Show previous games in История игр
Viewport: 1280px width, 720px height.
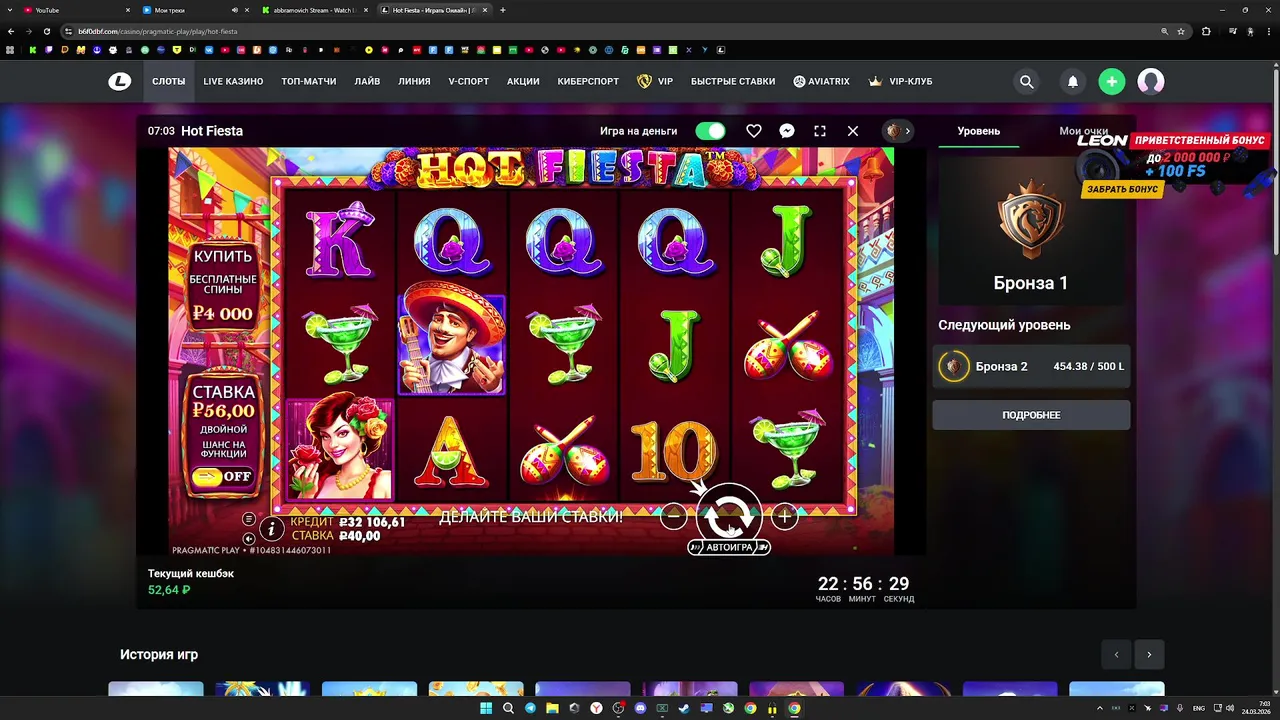[1116, 655]
